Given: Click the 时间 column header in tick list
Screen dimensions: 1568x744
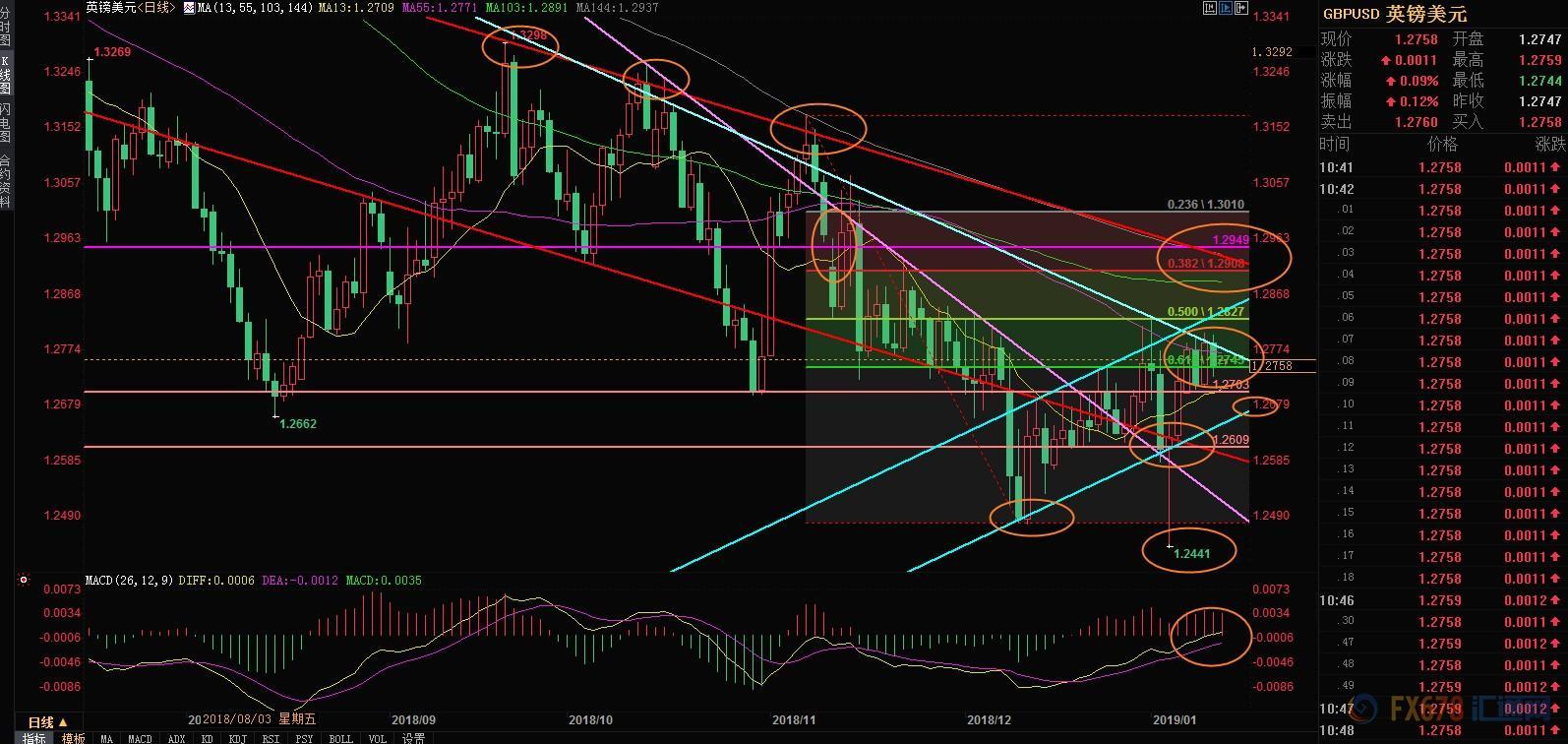Looking at the screenshot, I should 1335,144.
